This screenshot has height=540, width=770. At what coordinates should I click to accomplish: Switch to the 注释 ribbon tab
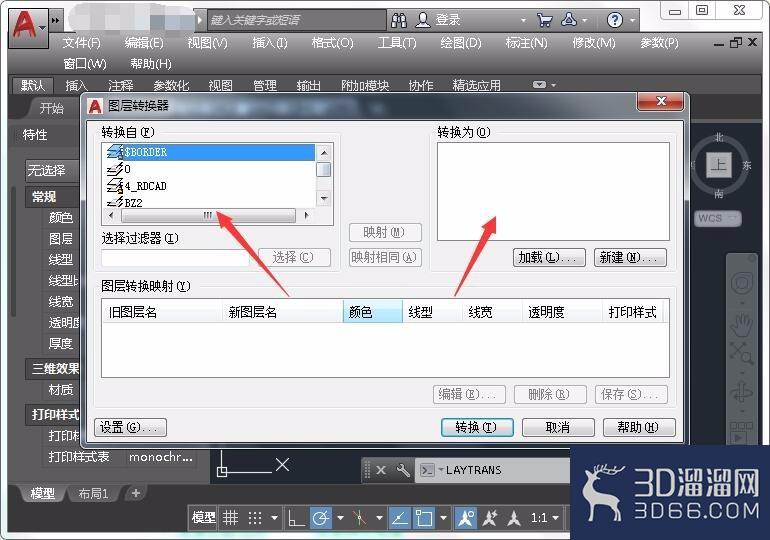click(121, 85)
